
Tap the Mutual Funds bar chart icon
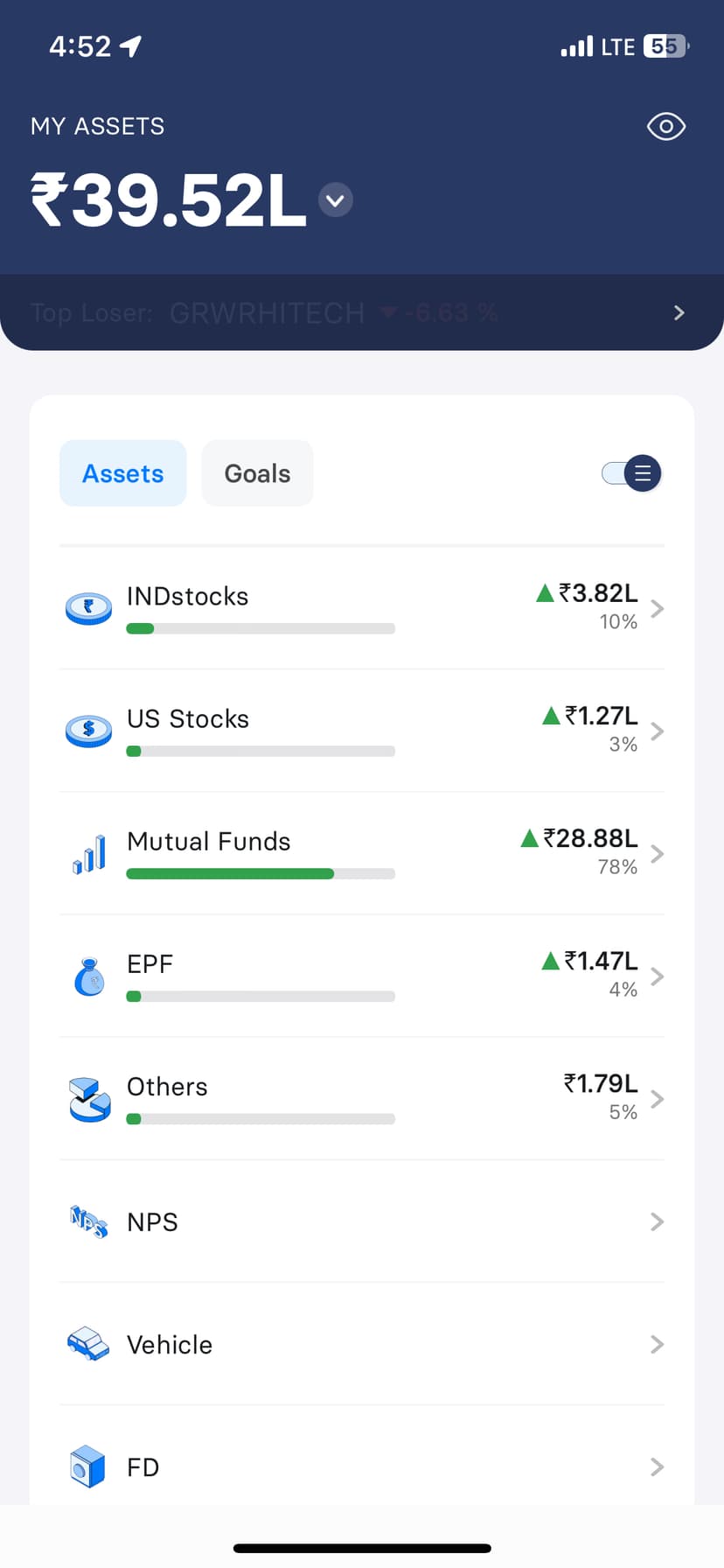[x=88, y=854]
